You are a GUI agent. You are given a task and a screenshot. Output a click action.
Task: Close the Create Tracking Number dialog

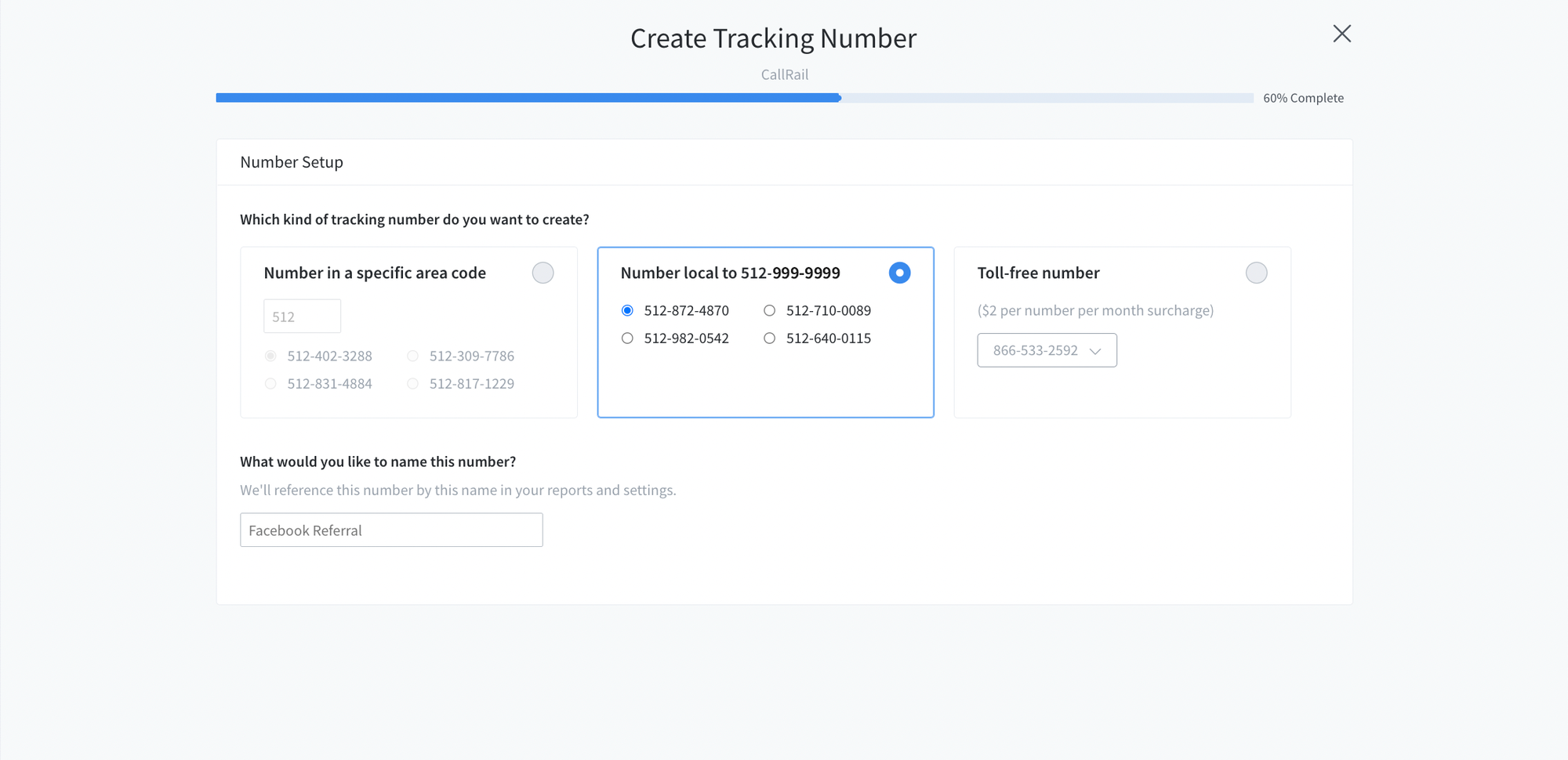[x=1341, y=34]
